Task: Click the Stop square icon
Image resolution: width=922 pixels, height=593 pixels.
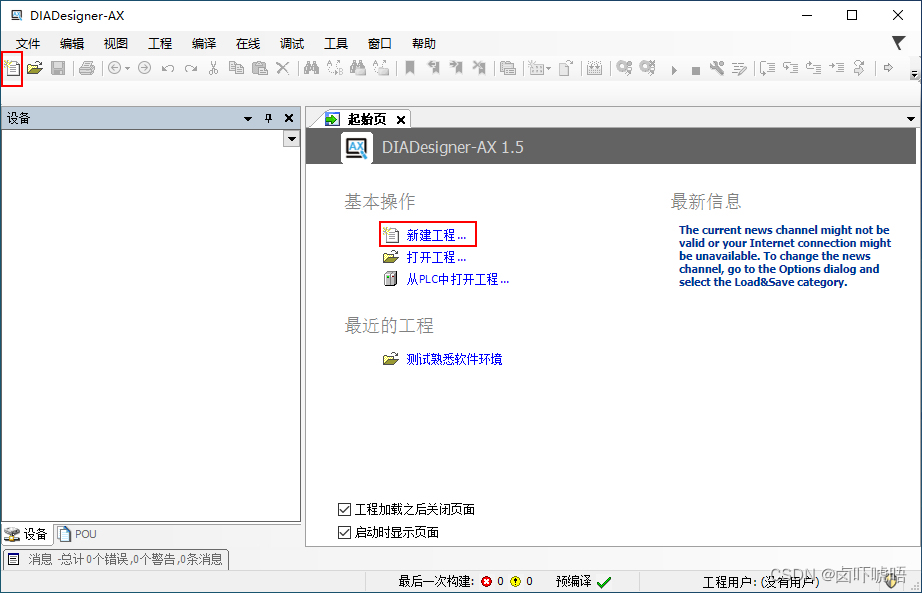Action: coord(696,71)
